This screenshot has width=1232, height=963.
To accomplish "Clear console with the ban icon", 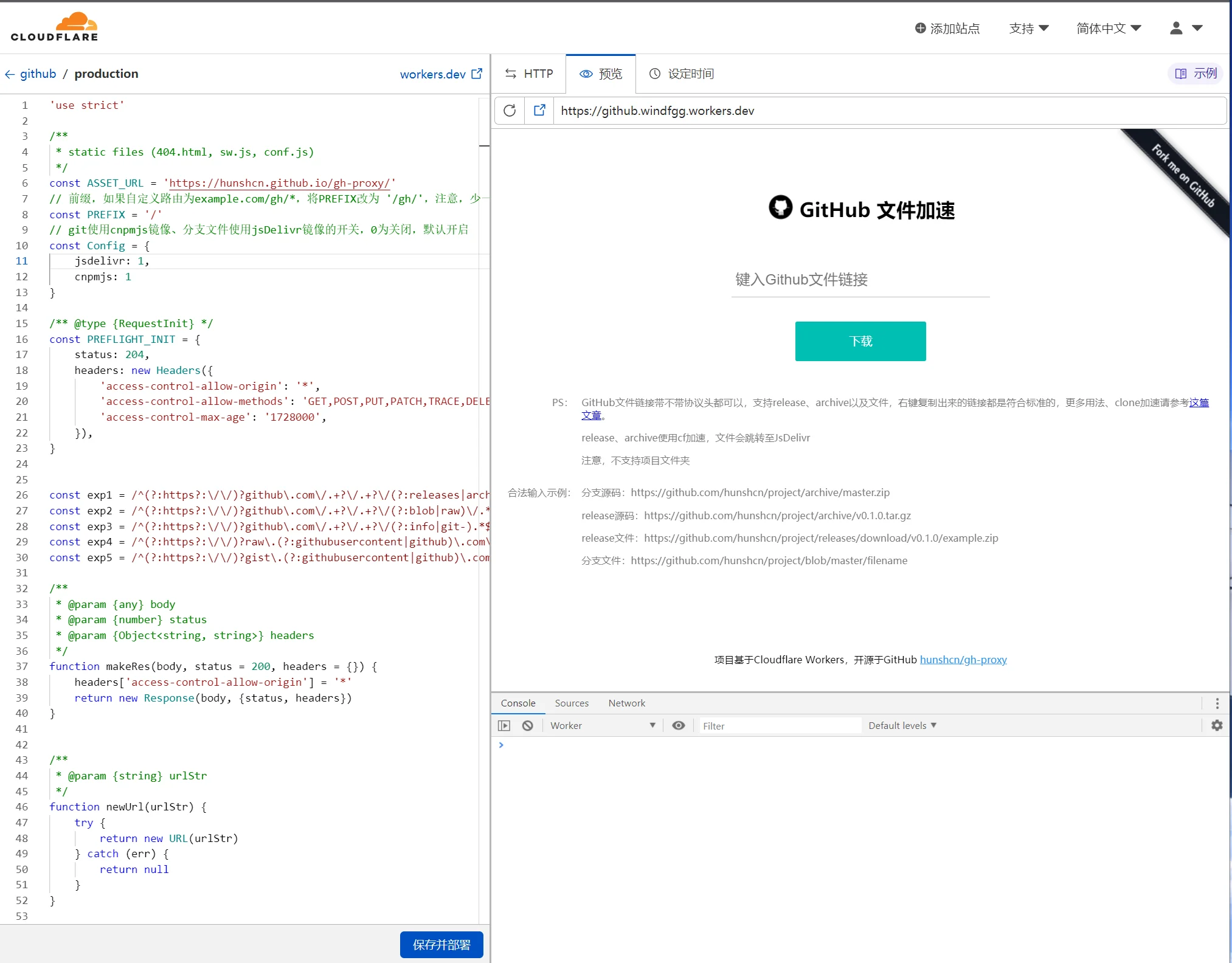I will pyautogui.click(x=528, y=725).
